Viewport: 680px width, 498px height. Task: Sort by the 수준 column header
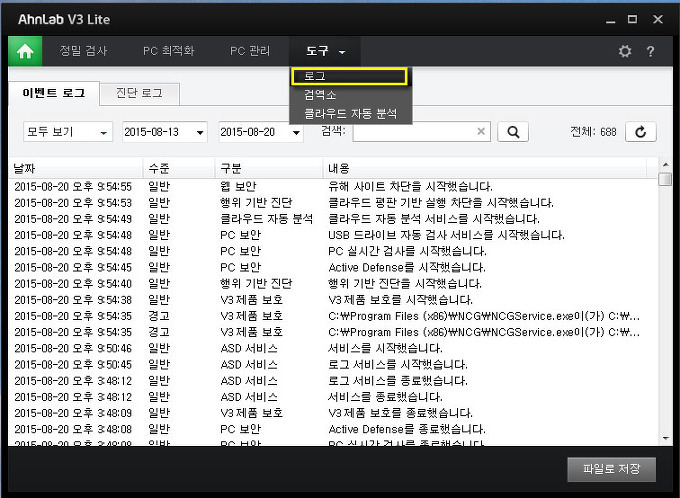click(179, 168)
